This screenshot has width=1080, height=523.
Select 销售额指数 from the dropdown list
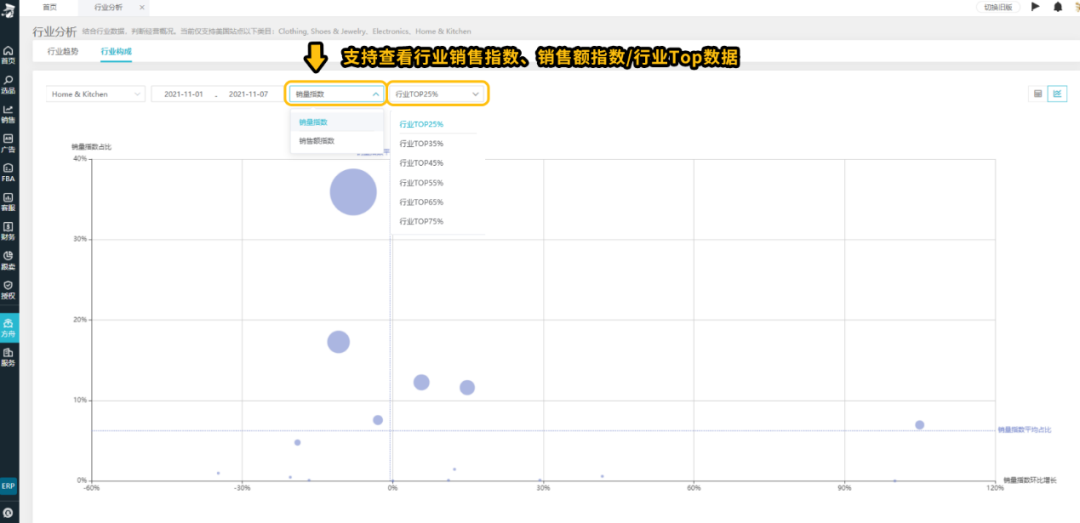[316, 141]
